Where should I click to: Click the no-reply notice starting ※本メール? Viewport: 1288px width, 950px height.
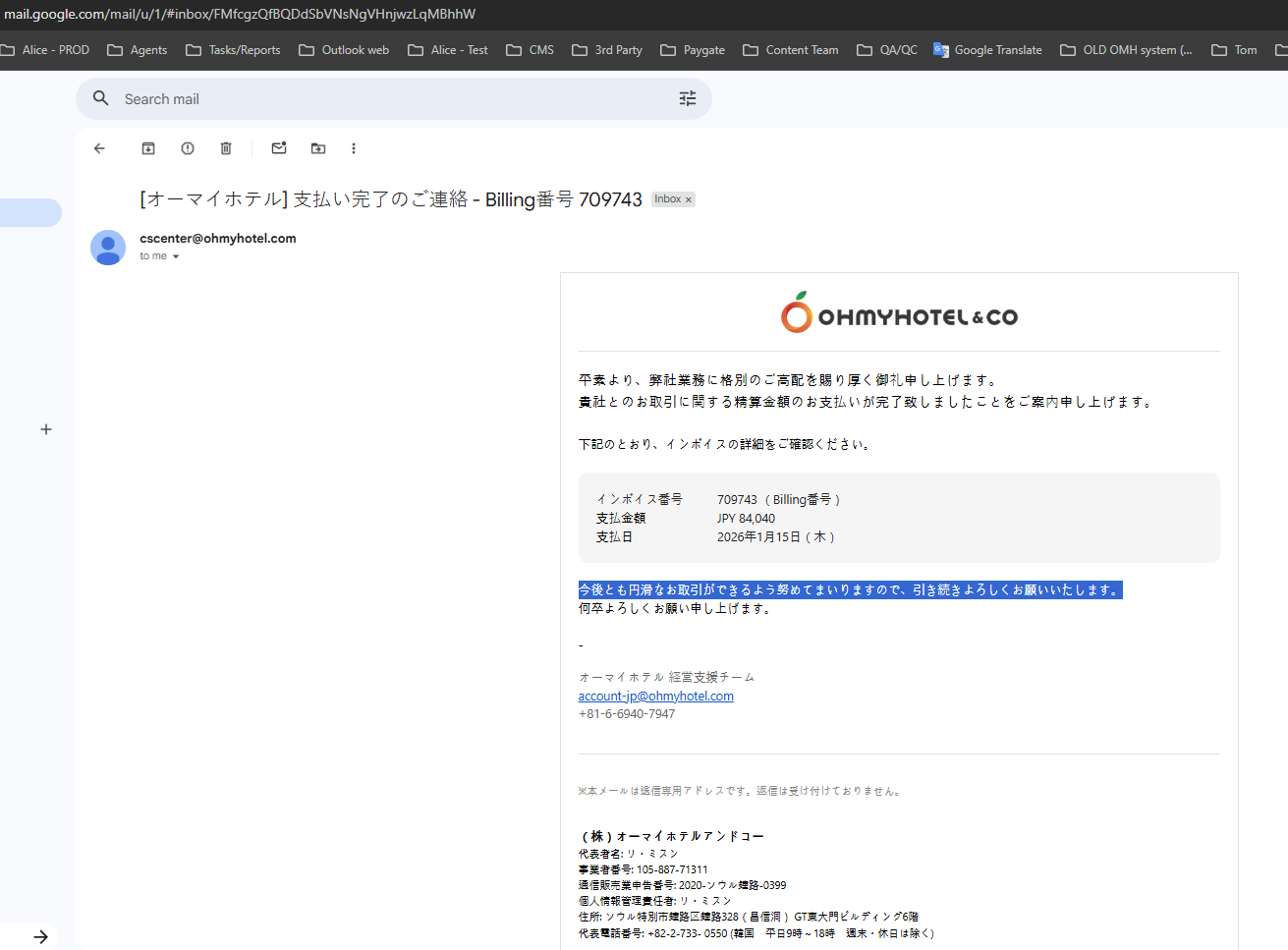click(741, 791)
